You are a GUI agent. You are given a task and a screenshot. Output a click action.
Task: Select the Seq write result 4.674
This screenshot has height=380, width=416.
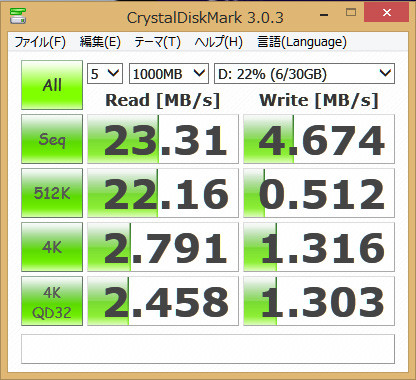[x=319, y=139]
